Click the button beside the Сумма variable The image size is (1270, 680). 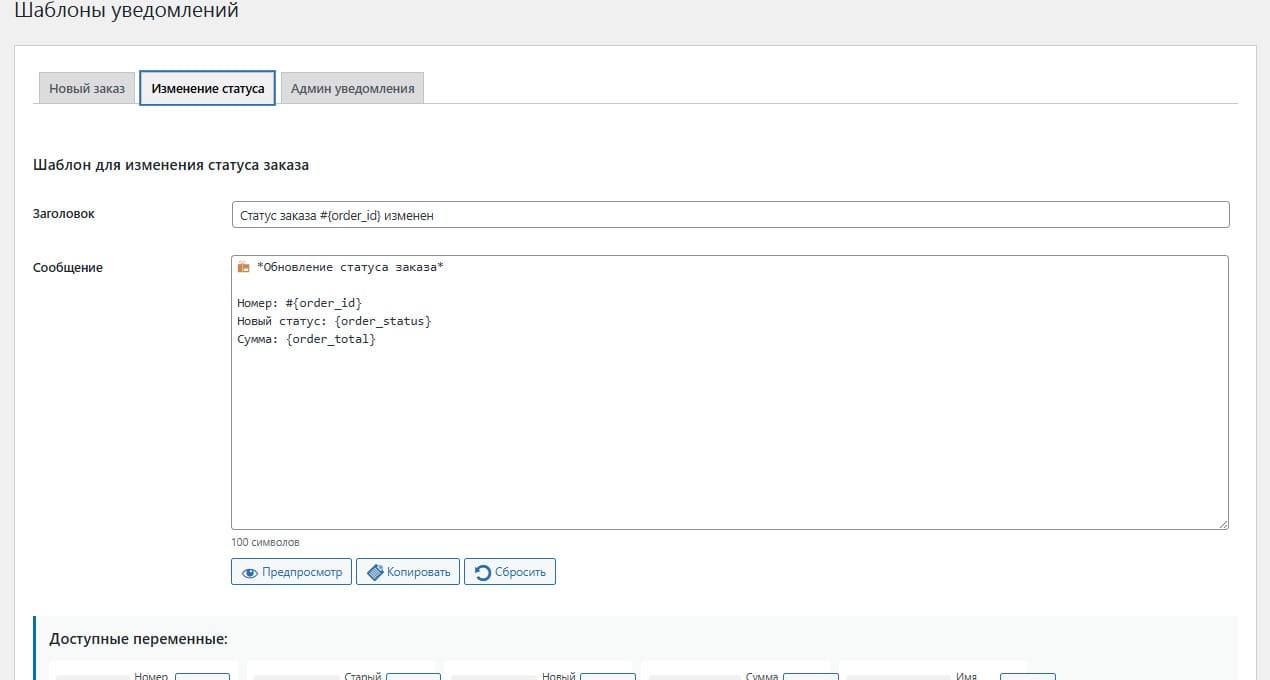[x=810, y=676]
